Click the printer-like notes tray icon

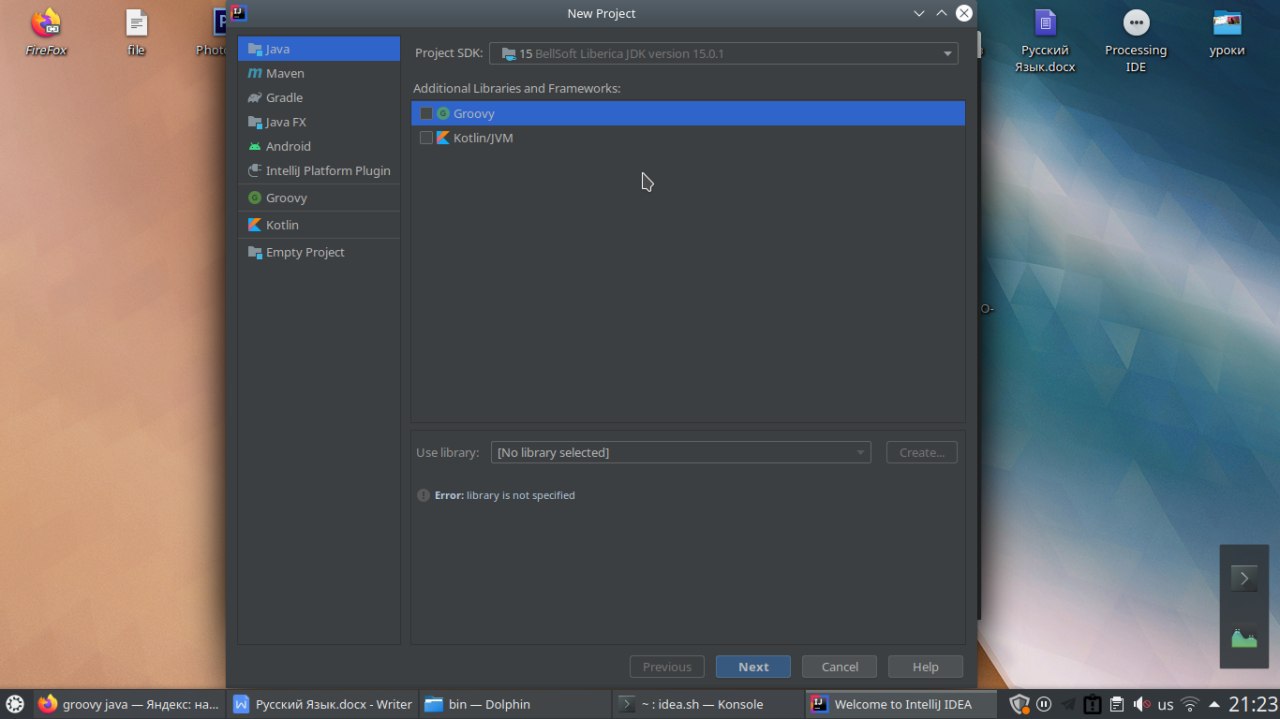(x=1117, y=704)
